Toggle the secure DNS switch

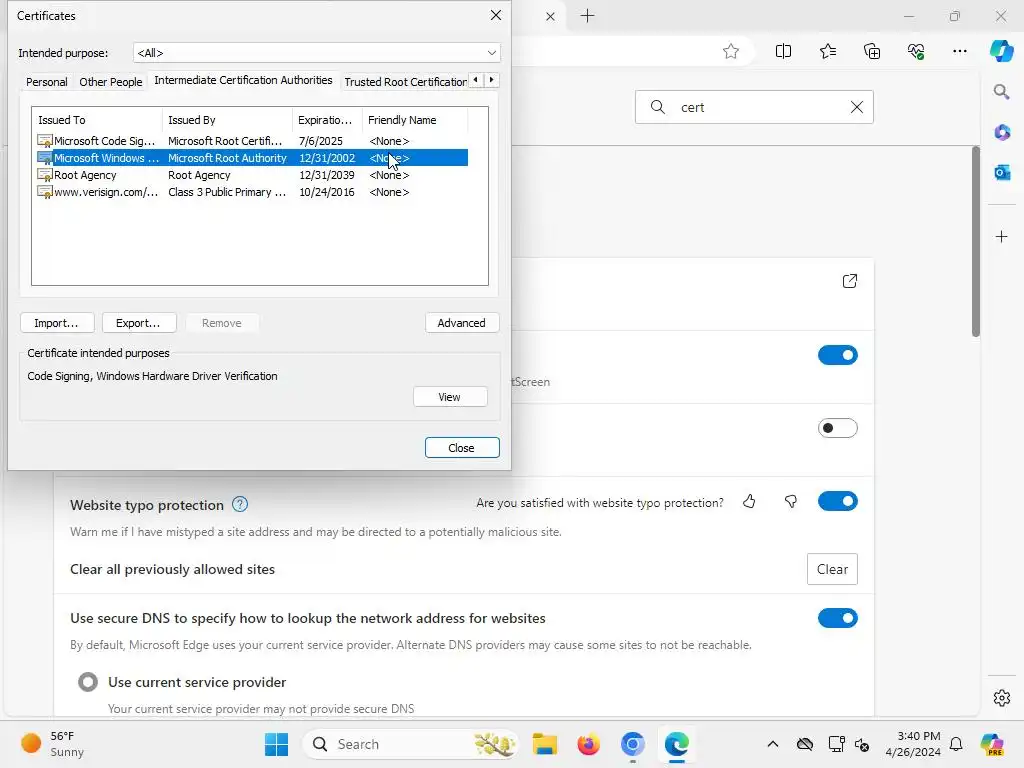(x=837, y=618)
